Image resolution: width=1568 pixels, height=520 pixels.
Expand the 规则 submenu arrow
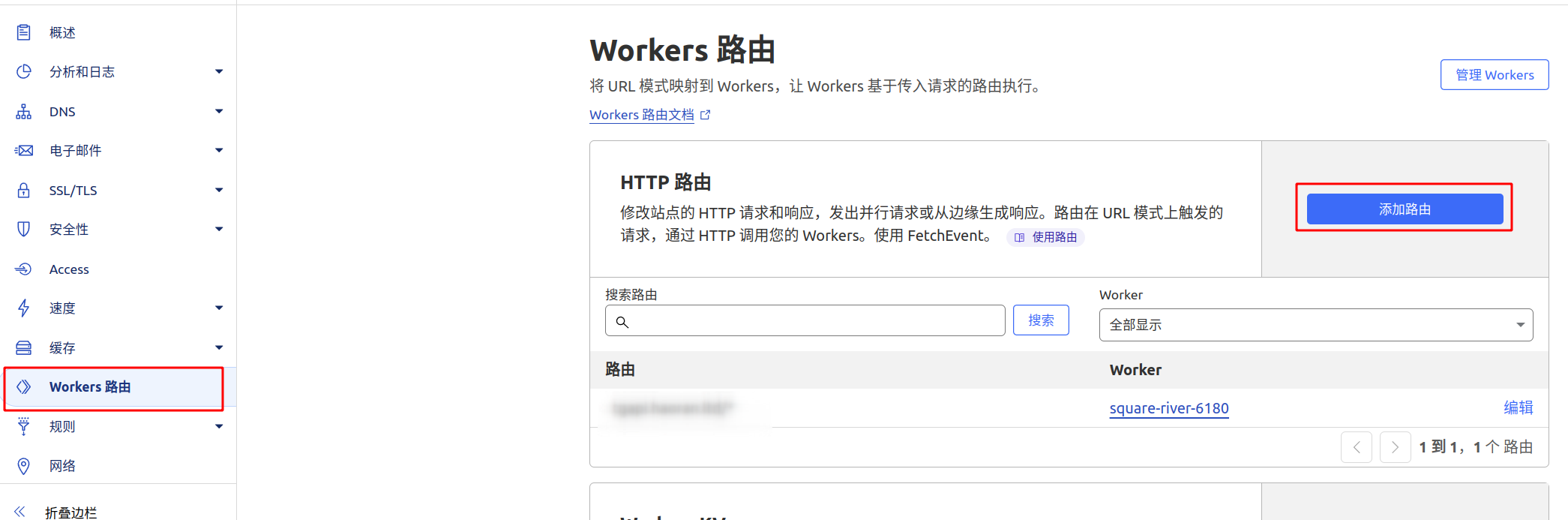219,427
